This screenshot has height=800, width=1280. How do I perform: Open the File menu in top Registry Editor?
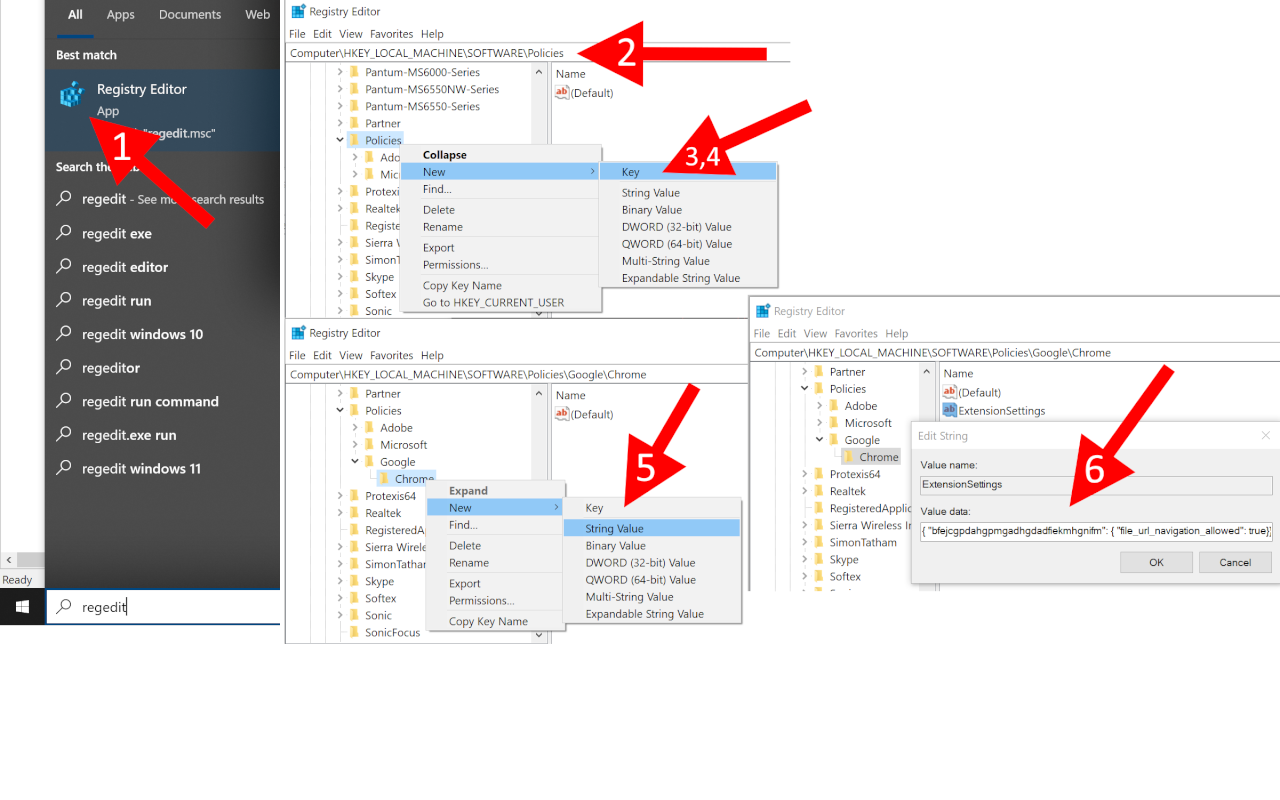[297, 34]
